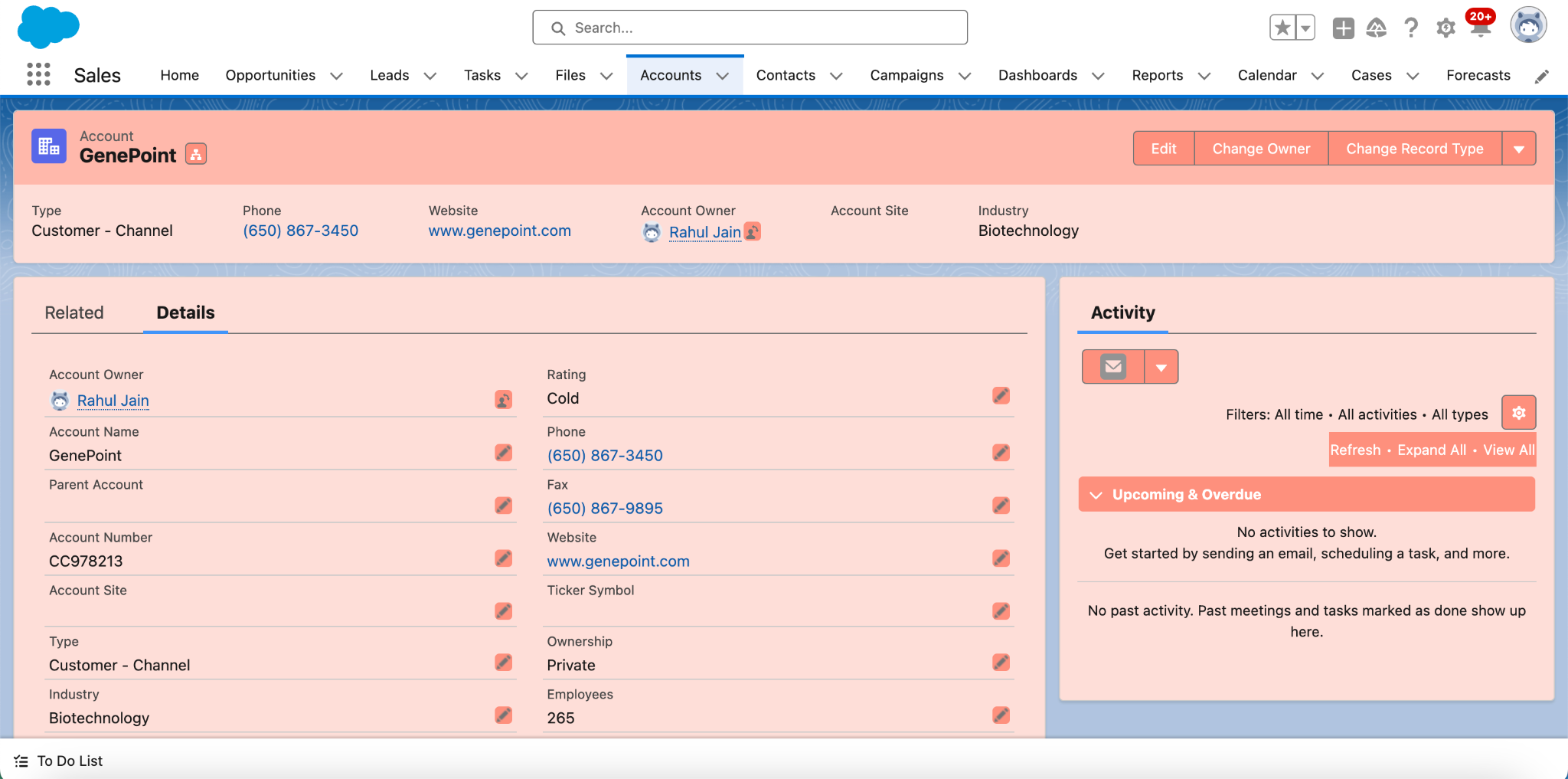Expand the Opportunities nav dropdown chevron
Screen dimensions: 1568x779
(336, 76)
